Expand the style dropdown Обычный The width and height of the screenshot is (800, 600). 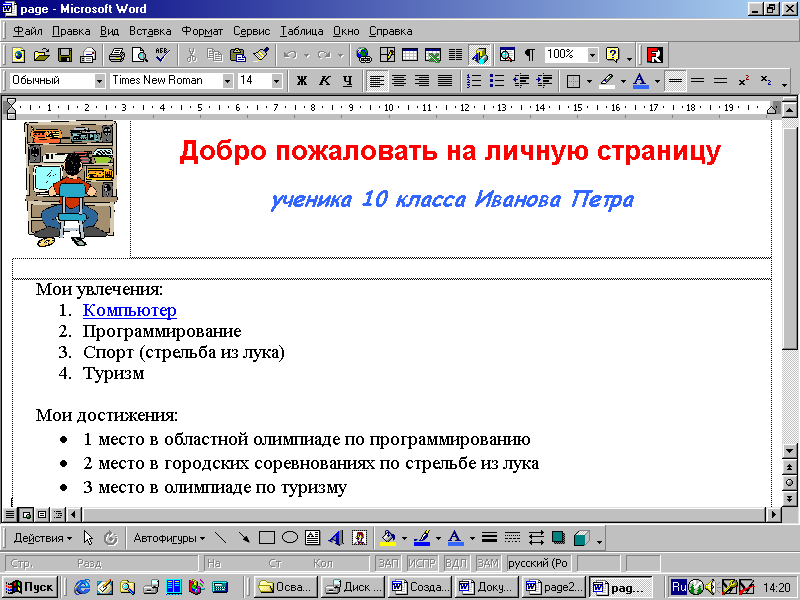(99, 81)
